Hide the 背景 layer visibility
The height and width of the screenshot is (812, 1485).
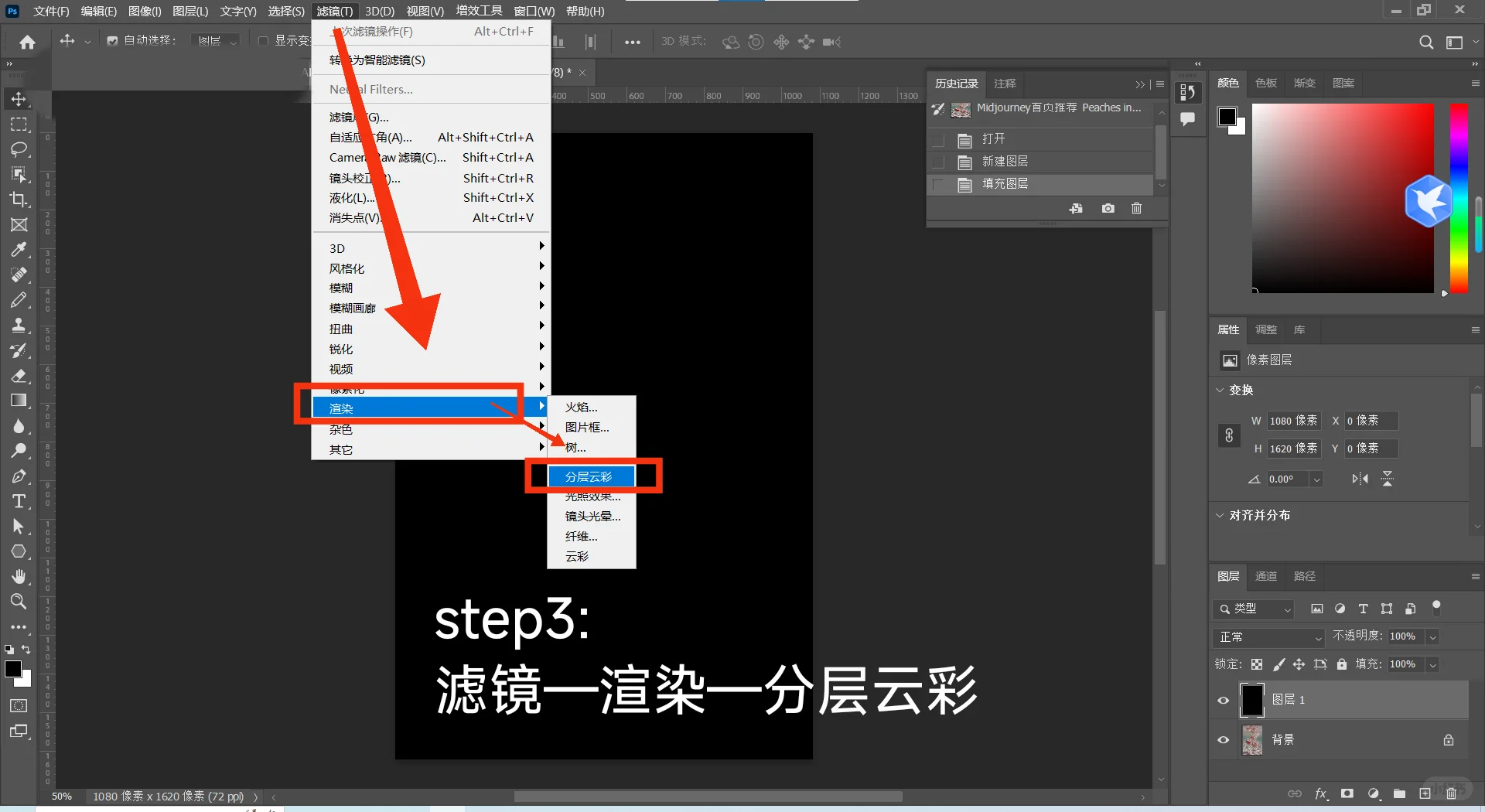coord(1223,740)
